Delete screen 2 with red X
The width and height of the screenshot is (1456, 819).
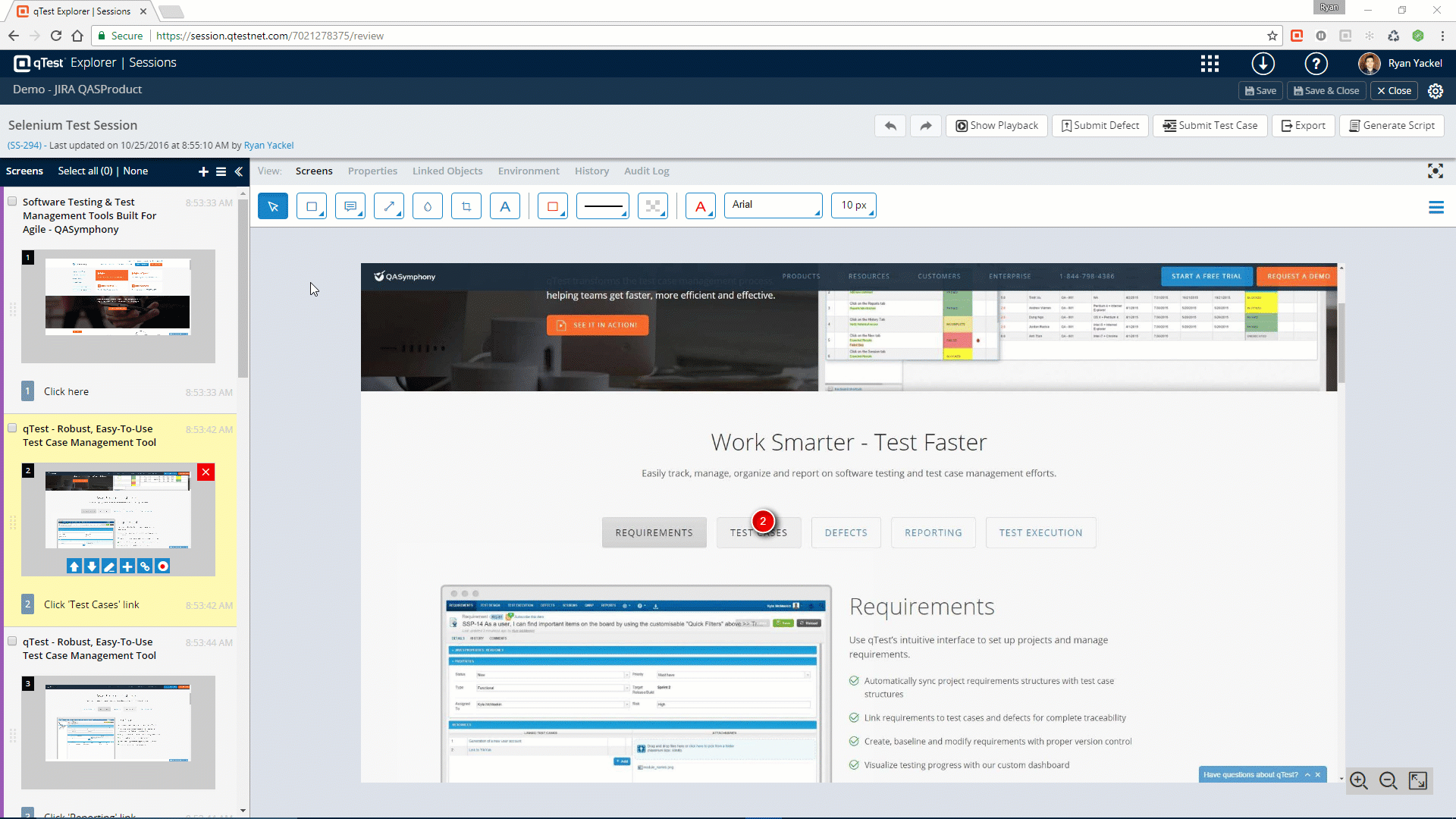[206, 472]
